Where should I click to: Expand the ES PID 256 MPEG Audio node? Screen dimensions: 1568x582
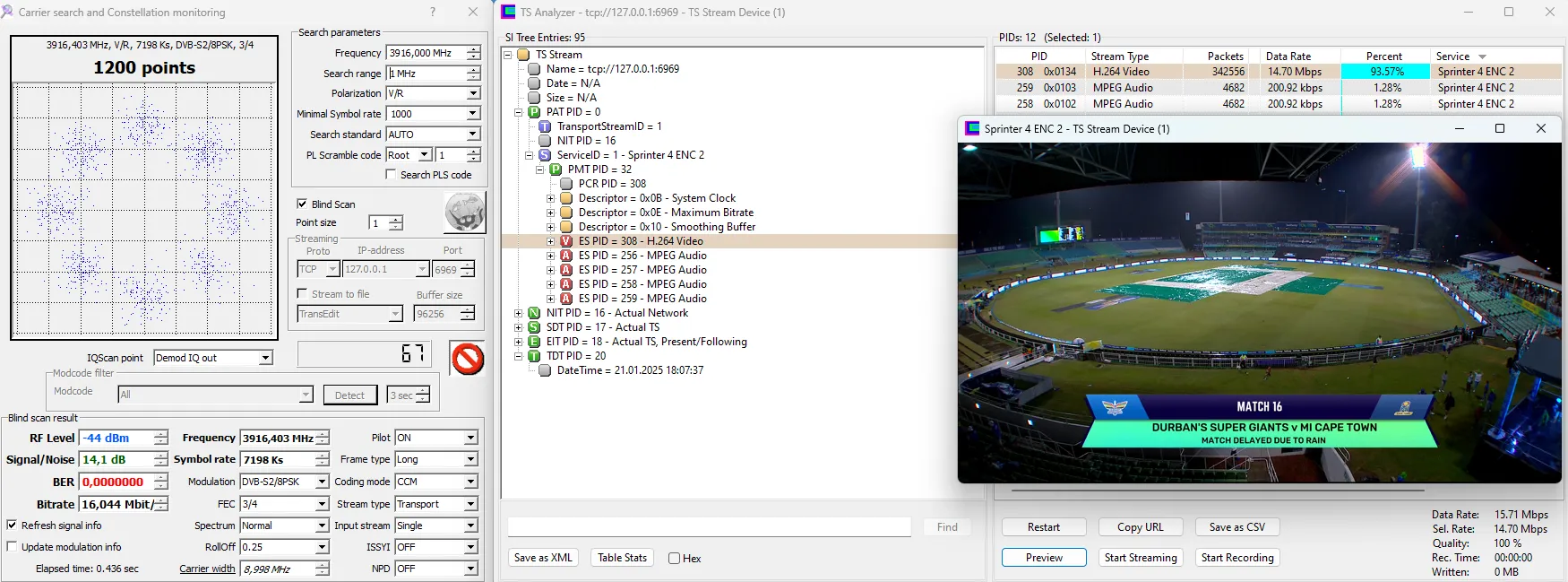(x=551, y=256)
